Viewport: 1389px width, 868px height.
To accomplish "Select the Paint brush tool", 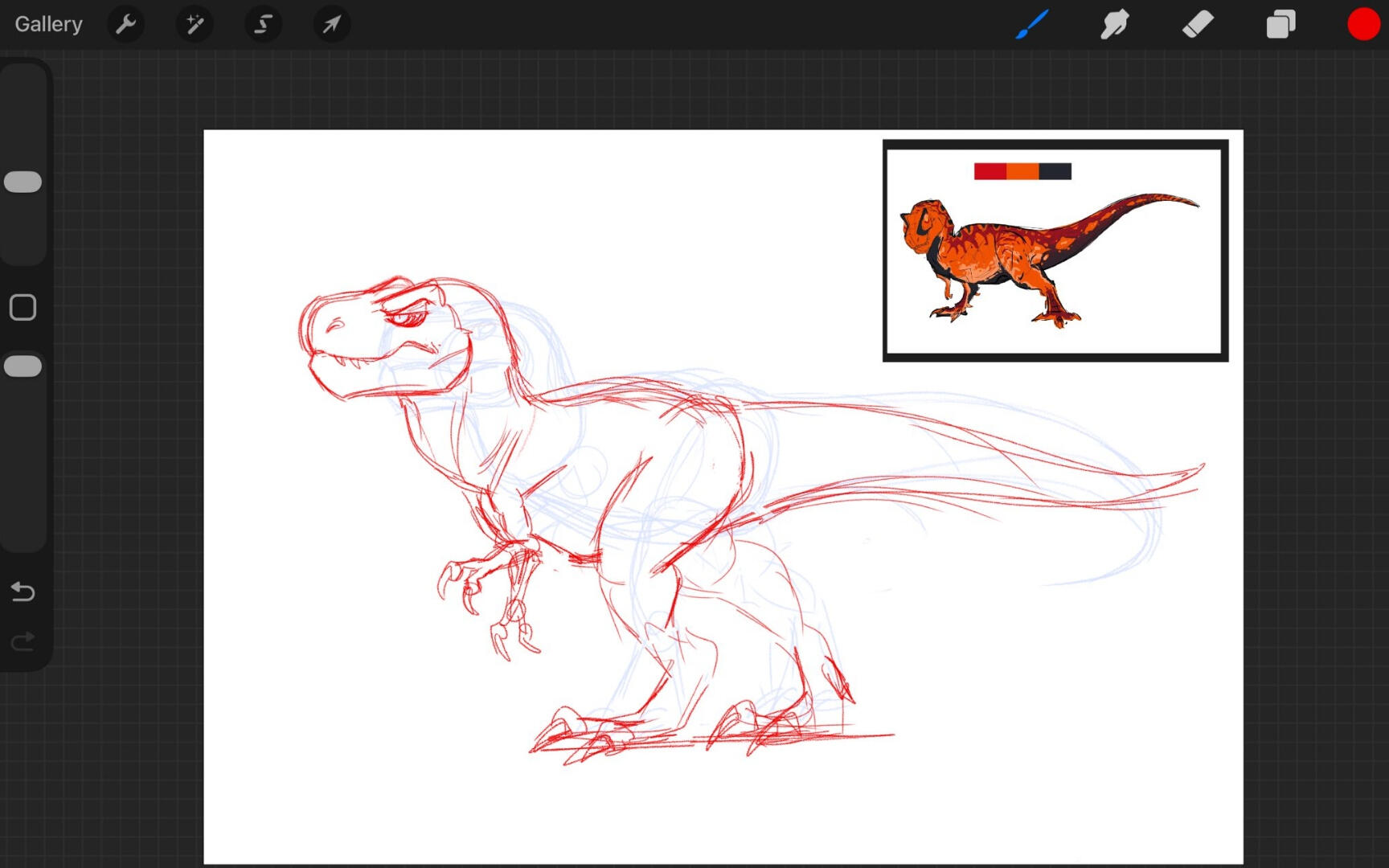I will click(1034, 24).
